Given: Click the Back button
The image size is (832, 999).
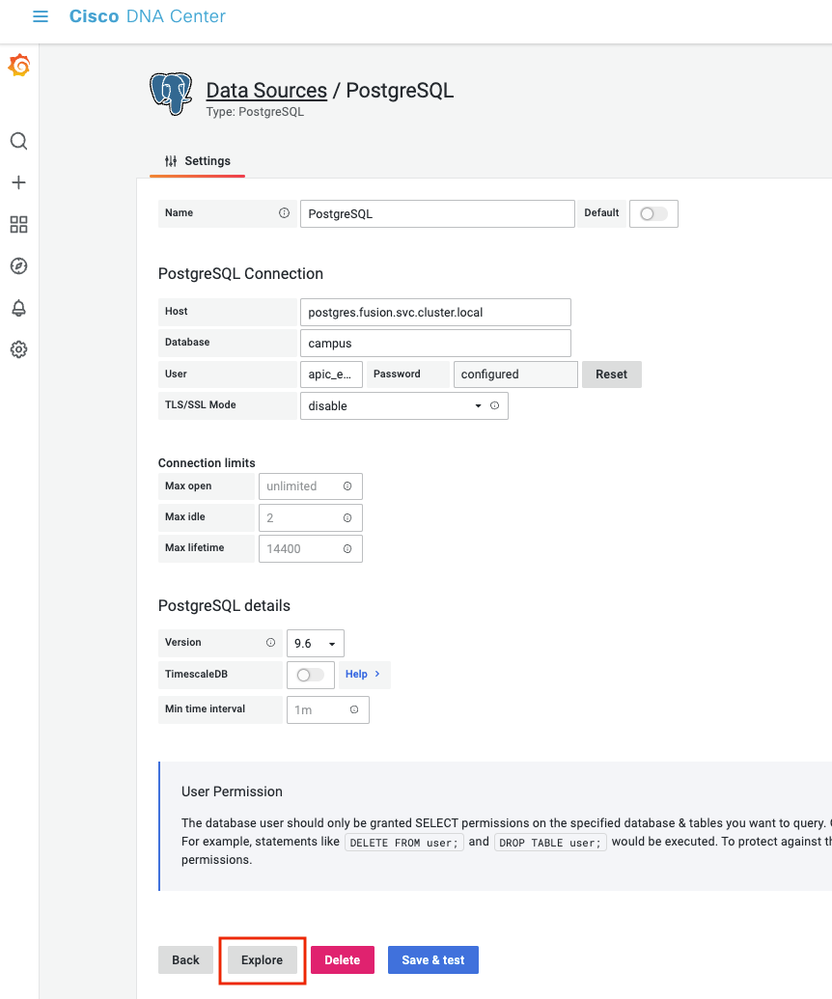Looking at the screenshot, I should pyautogui.click(x=185, y=960).
